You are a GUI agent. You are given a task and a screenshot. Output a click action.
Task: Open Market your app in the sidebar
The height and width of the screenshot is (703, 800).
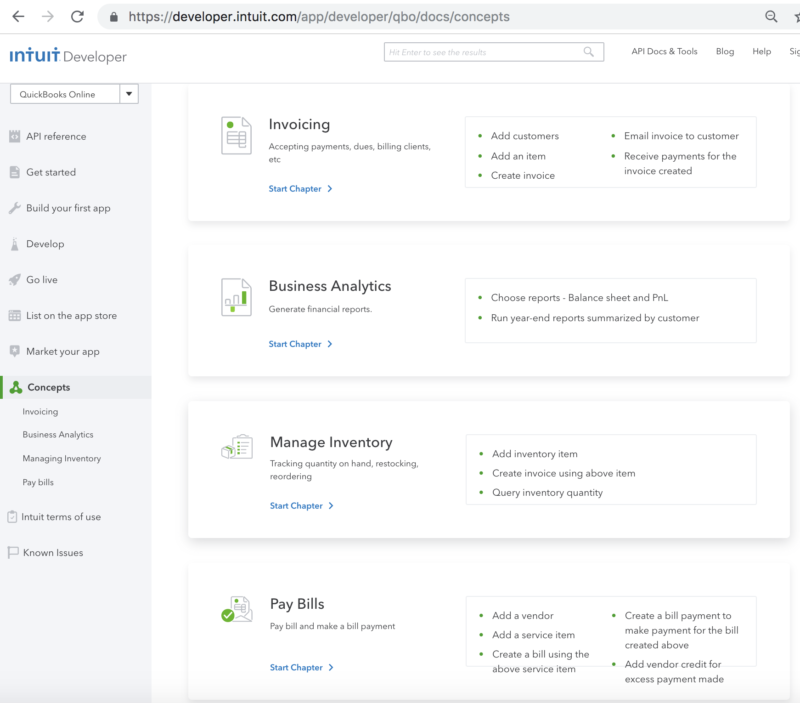coord(63,352)
